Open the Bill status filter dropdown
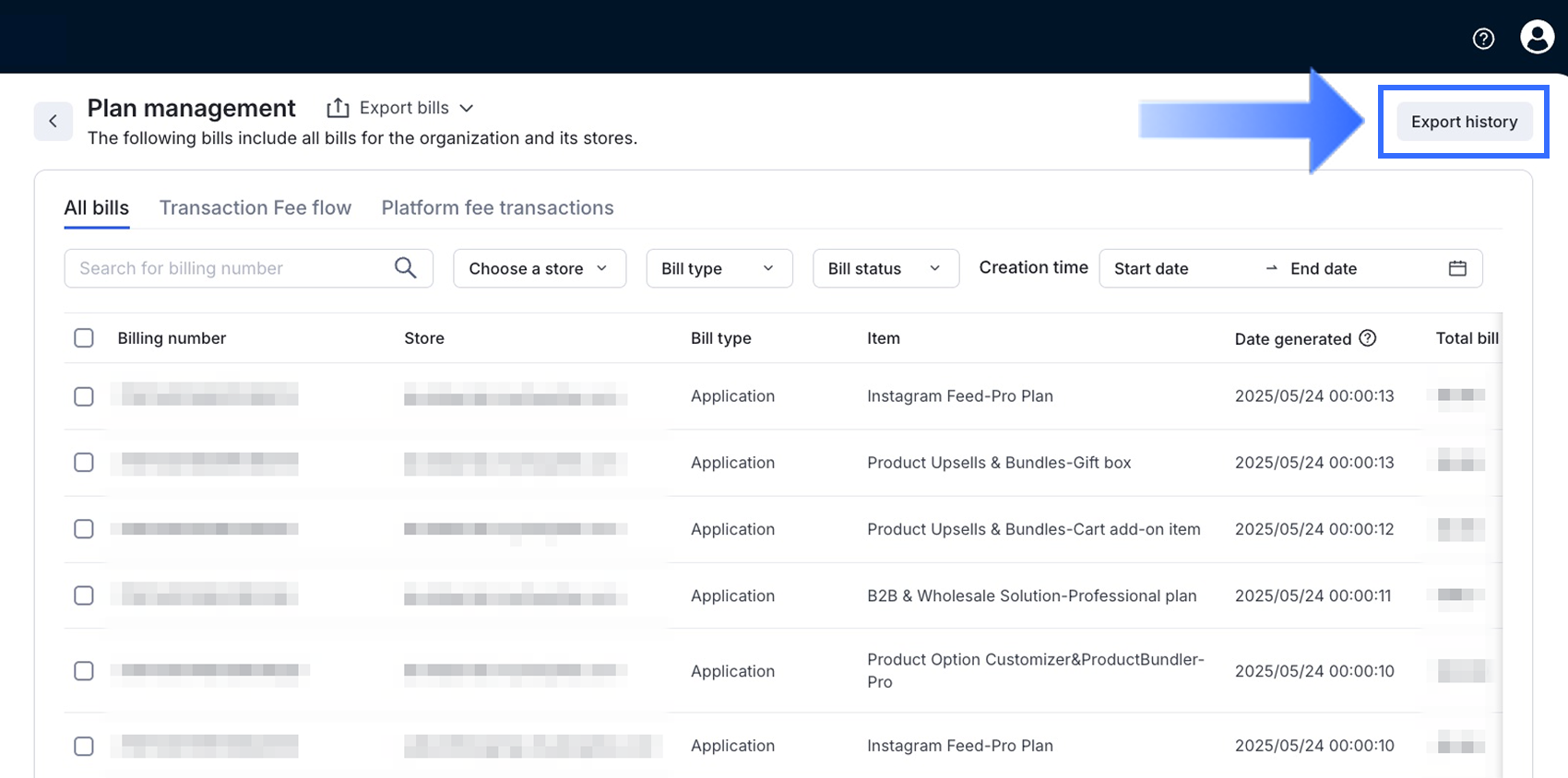Image resolution: width=1568 pixels, height=778 pixels. [x=885, y=268]
